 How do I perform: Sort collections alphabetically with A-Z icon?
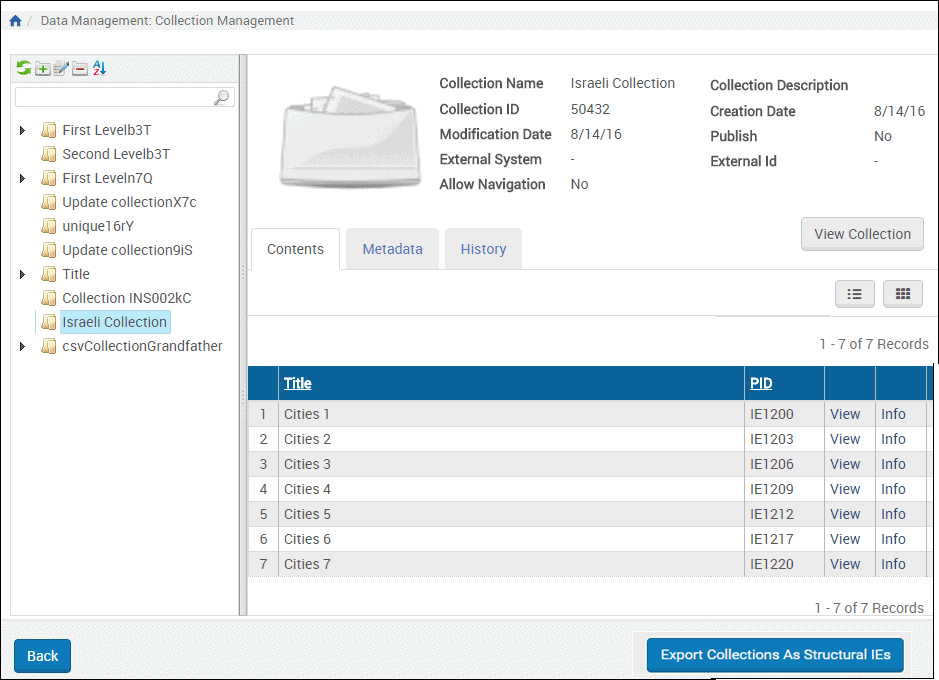[x=99, y=68]
